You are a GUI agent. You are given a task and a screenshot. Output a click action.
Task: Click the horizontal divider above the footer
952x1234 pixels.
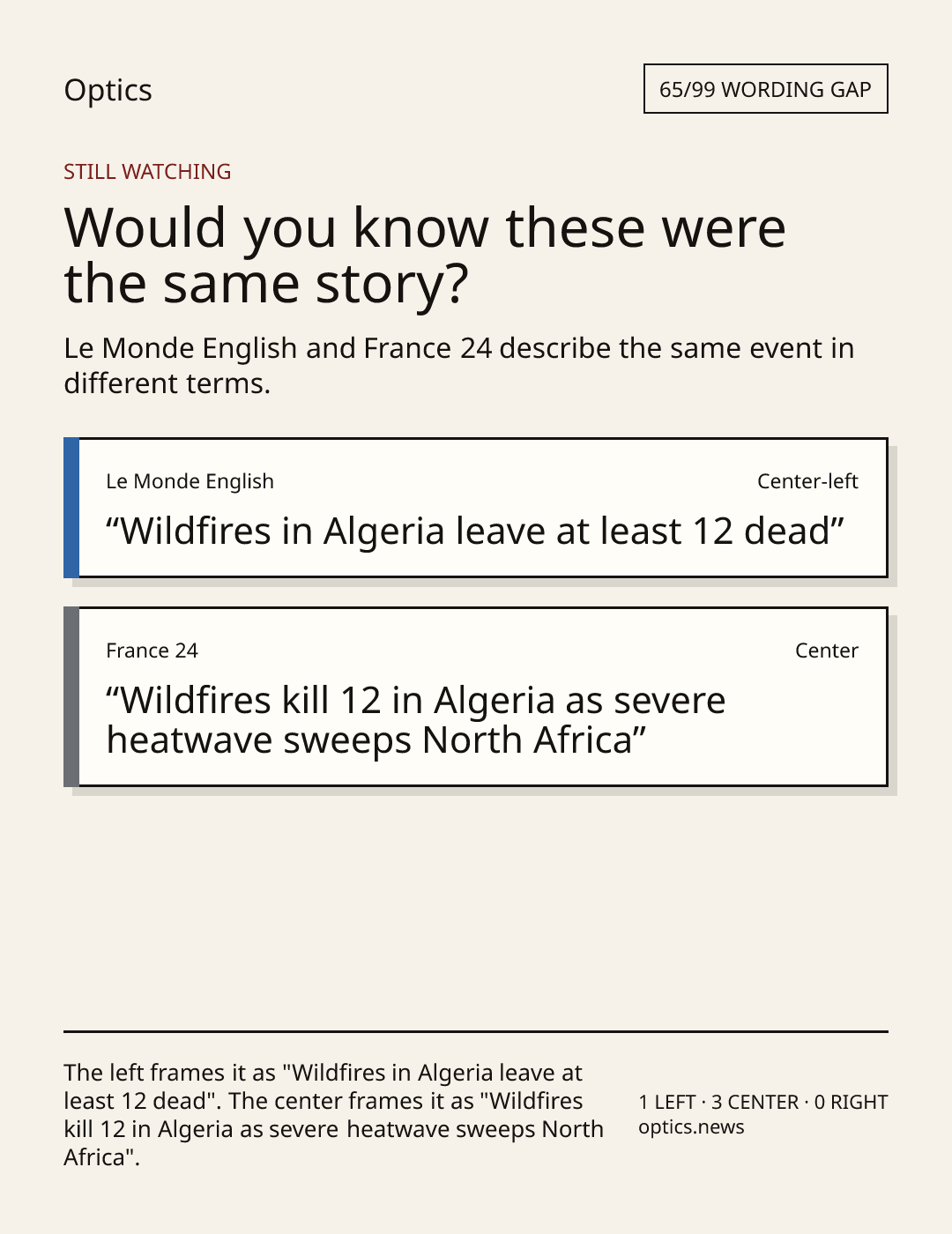(x=476, y=1031)
